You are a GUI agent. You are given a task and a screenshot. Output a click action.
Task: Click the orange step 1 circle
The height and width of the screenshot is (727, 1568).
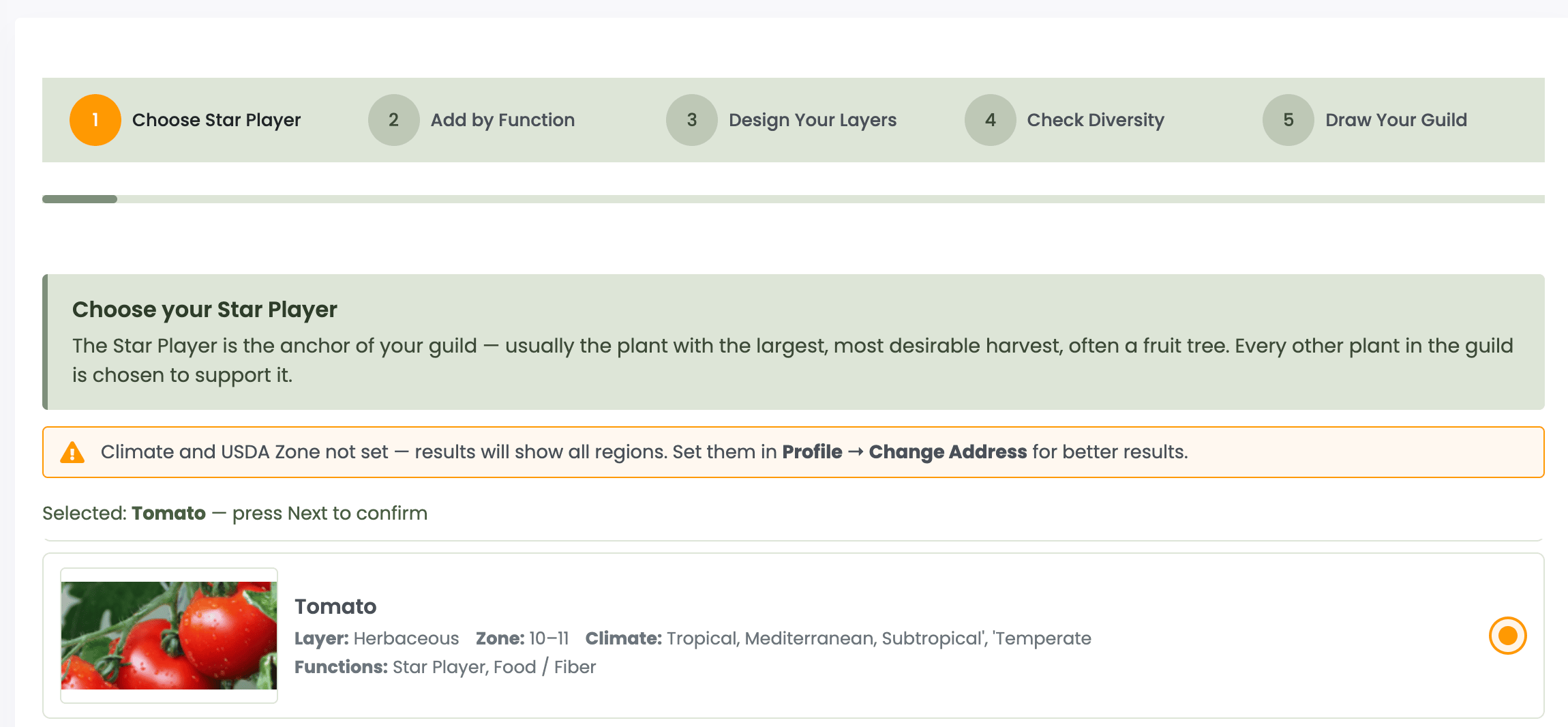[95, 120]
